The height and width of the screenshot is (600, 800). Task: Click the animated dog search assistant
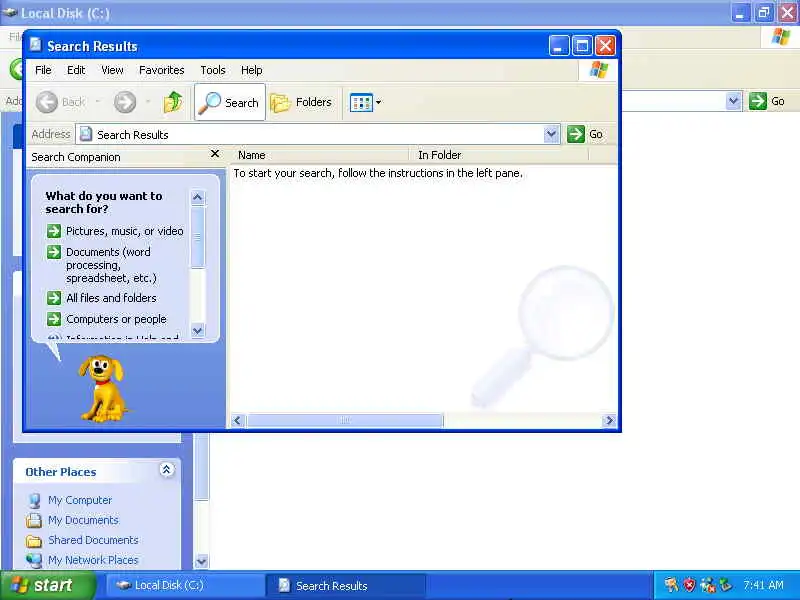coord(103,388)
